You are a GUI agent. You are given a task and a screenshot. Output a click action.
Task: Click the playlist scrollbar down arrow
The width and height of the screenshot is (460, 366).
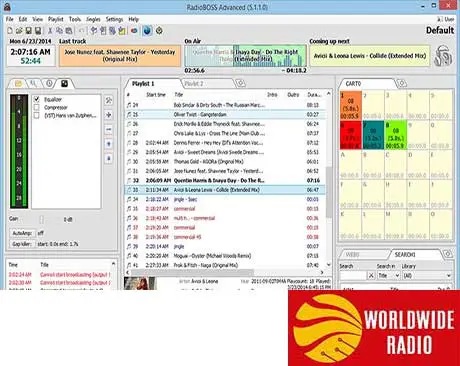(329, 265)
